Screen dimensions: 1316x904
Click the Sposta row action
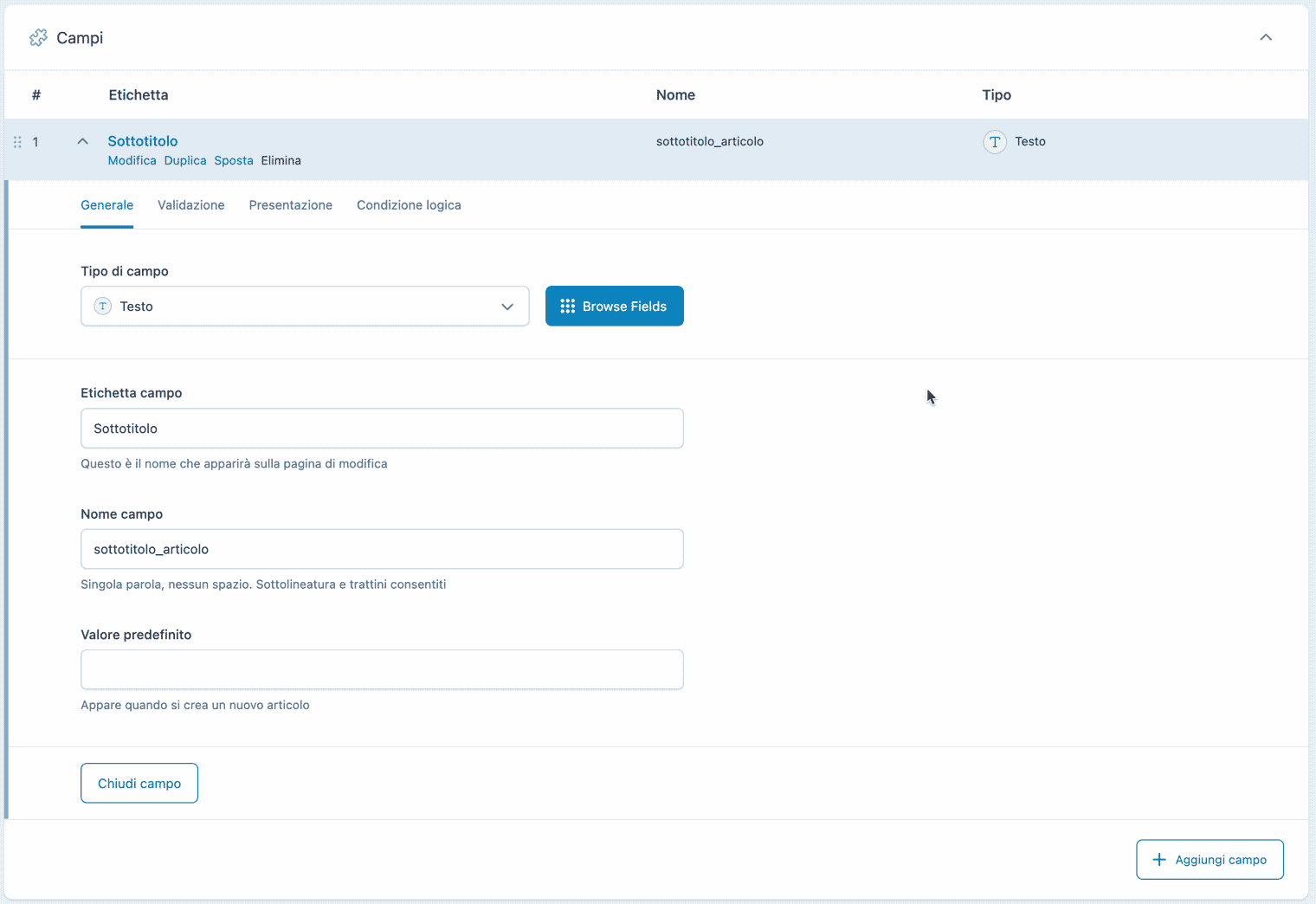234,160
